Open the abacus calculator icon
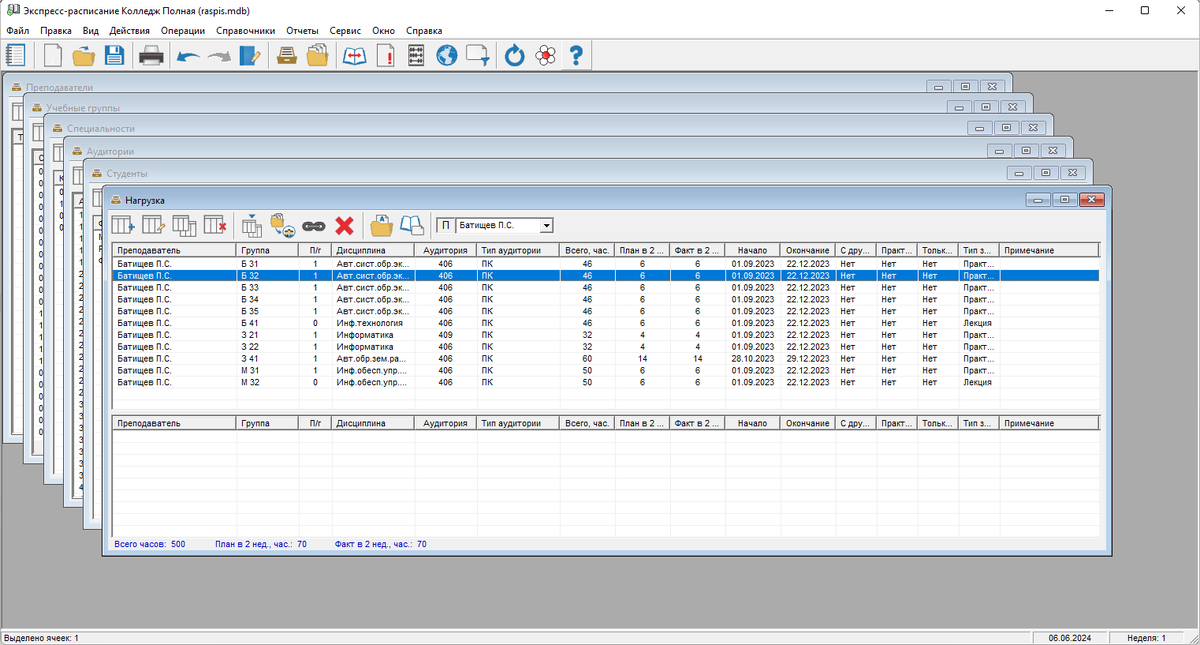The image size is (1200, 645). (x=416, y=55)
